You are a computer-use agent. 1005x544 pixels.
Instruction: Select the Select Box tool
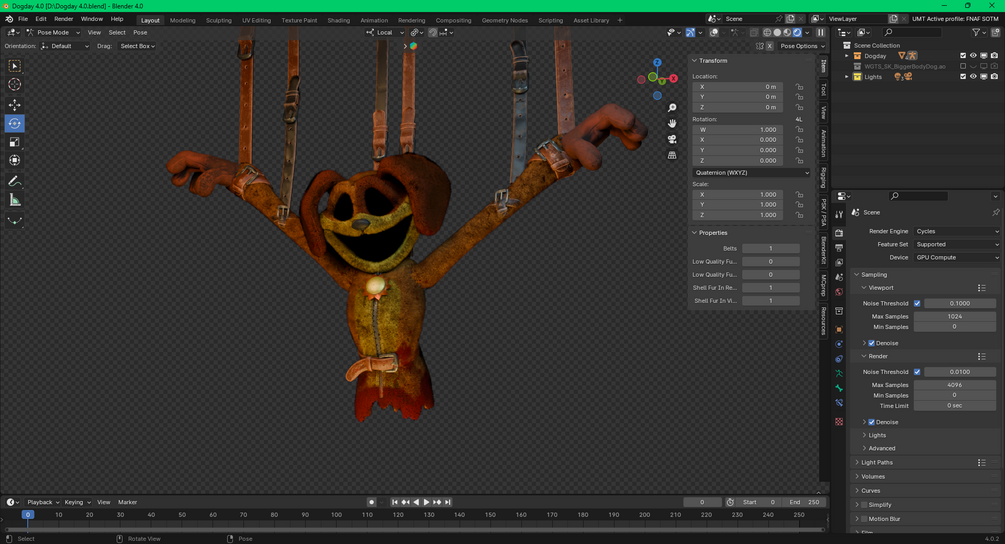[x=14, y=66]
